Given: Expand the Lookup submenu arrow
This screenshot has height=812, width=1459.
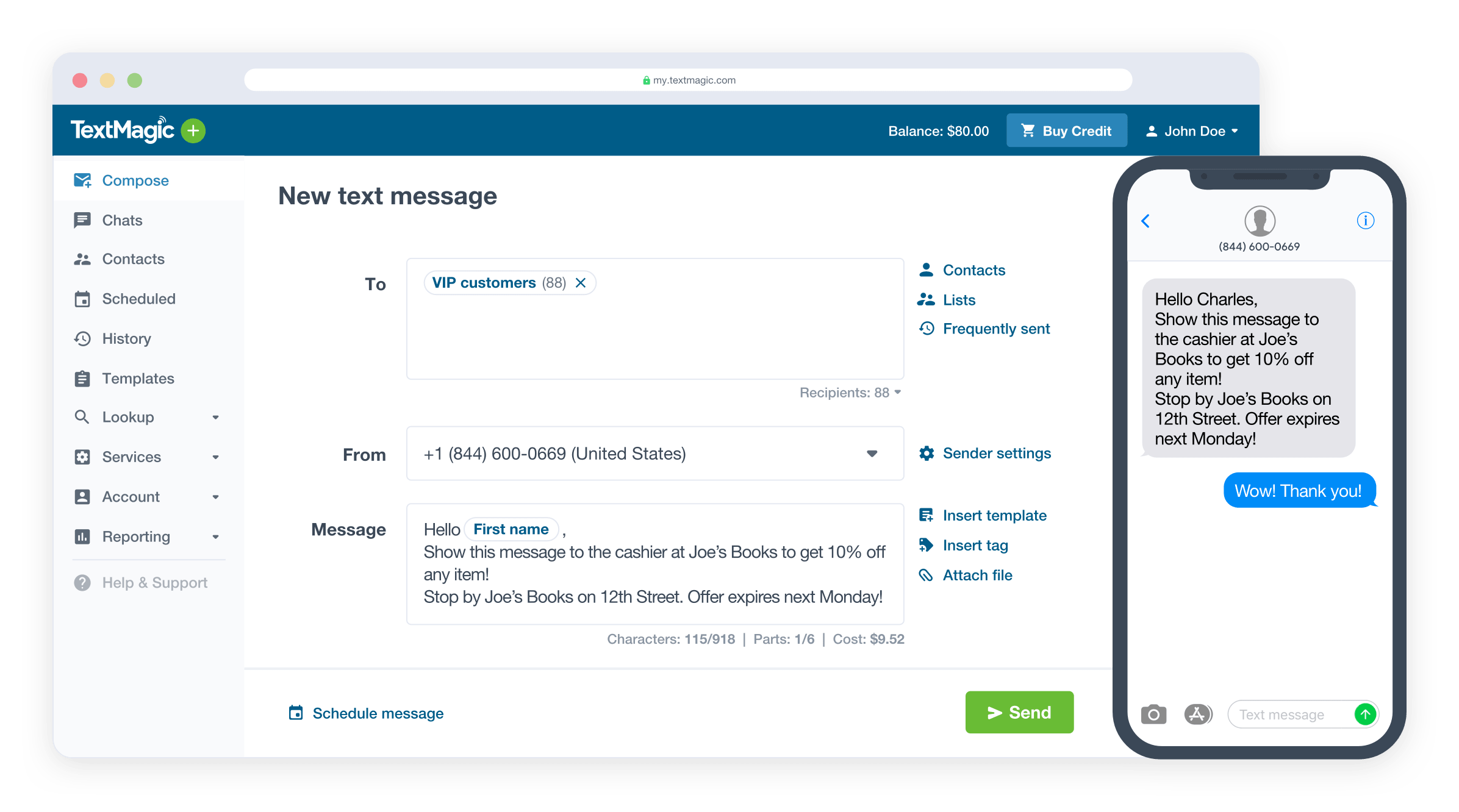Looking at the screenshot, I should (x=215, y=418).
